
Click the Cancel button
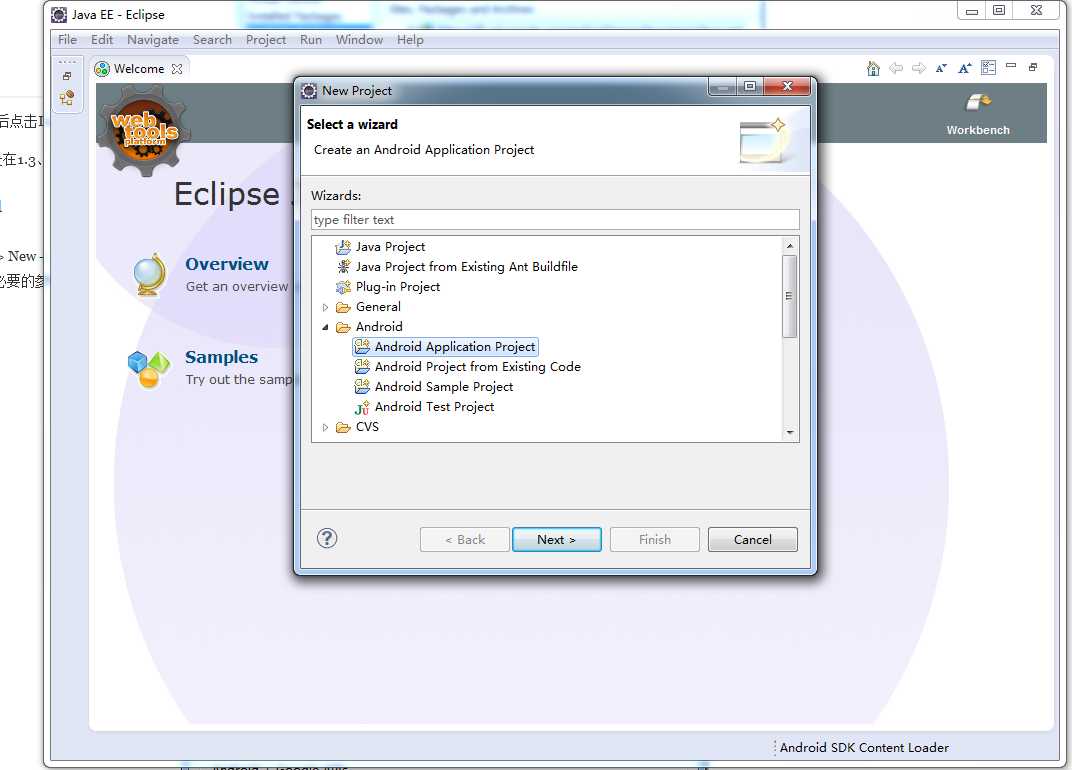coord(753,540)
